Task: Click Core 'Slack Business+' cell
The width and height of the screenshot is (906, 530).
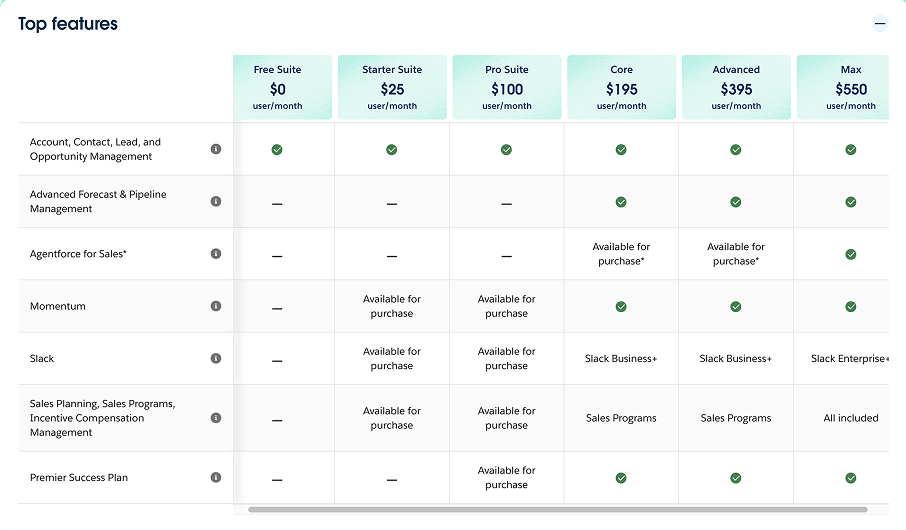Action: [x=621, y=358]
